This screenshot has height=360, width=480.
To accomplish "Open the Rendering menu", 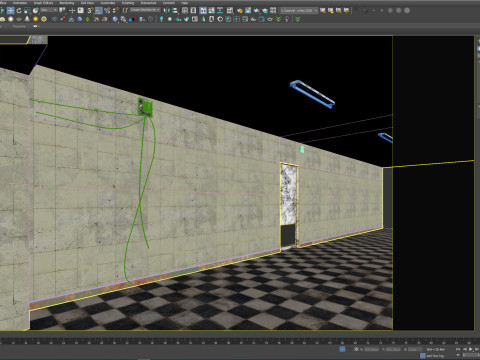I will (67, 3).
